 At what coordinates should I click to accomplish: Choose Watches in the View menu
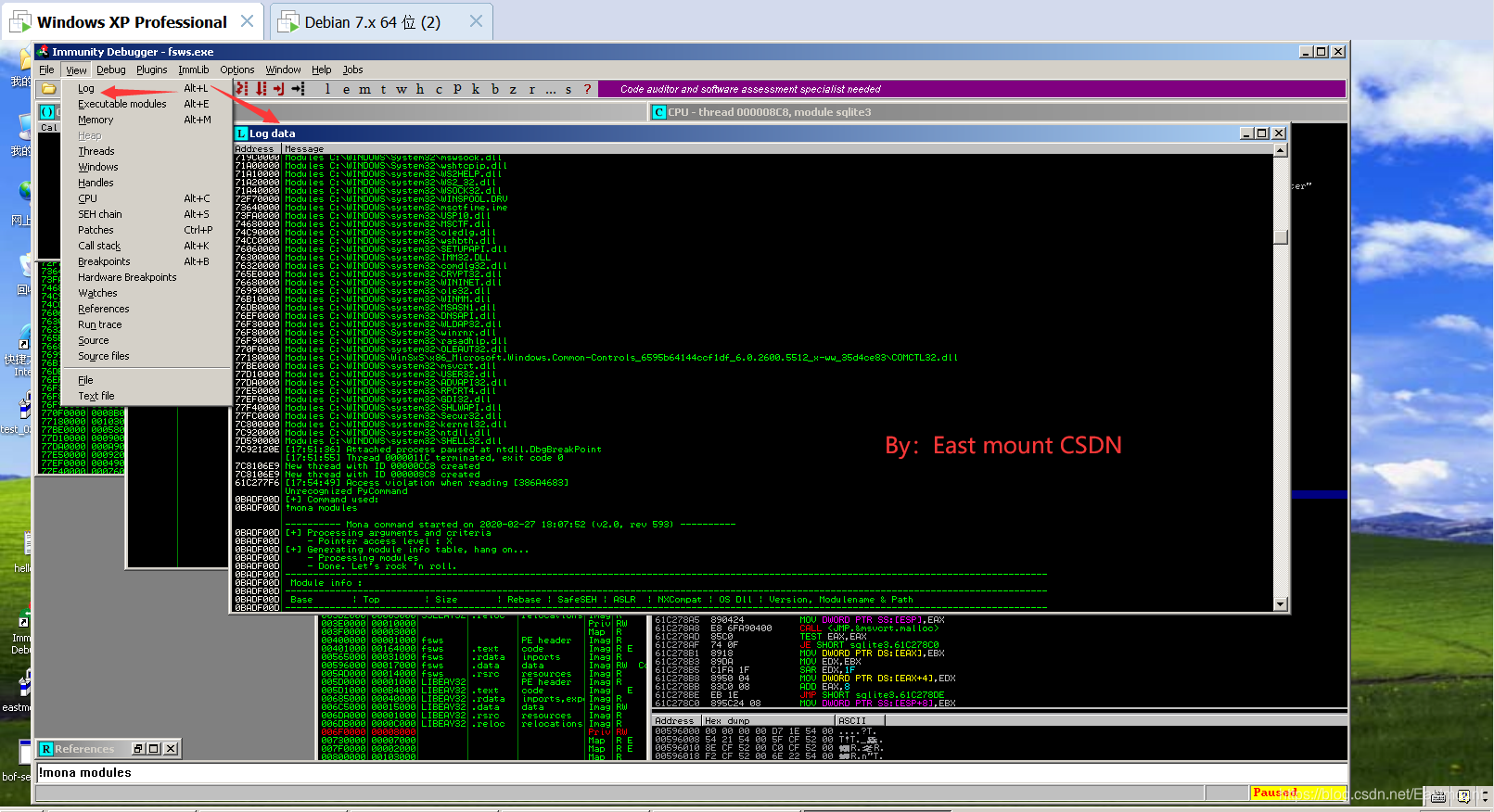[x=147, y=293]
